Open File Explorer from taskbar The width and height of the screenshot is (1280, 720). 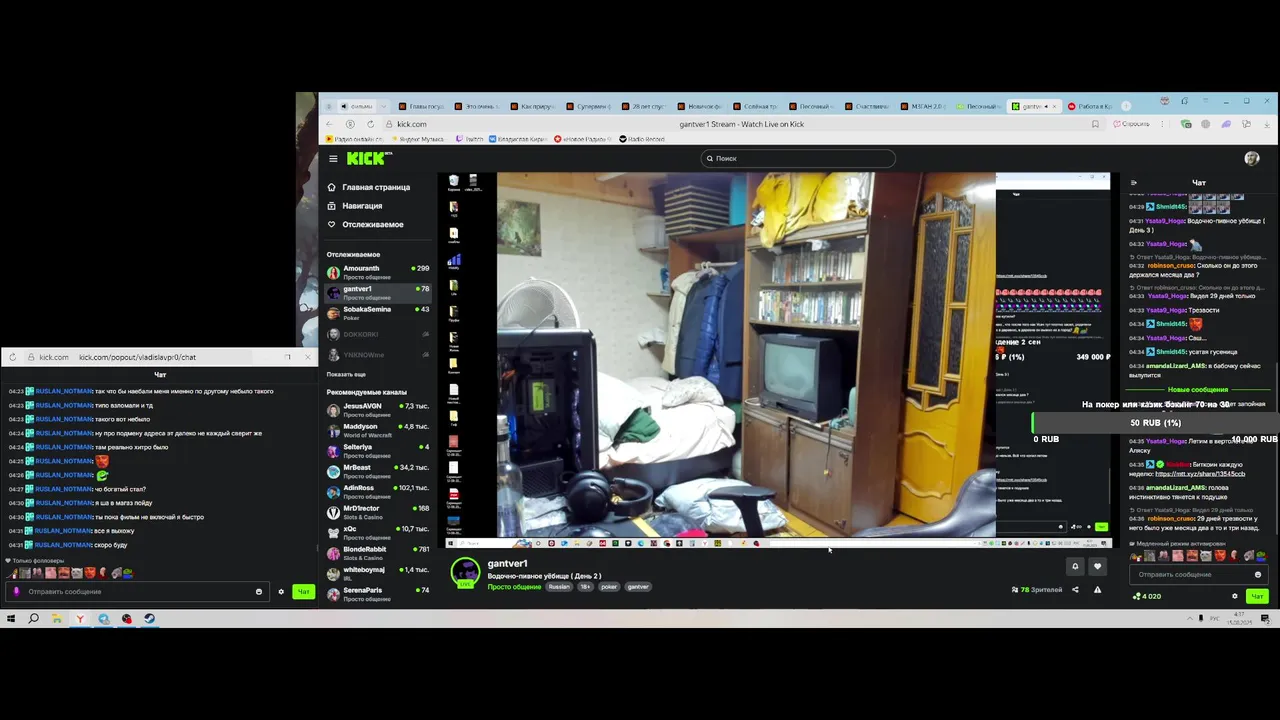tap(57, 619)
